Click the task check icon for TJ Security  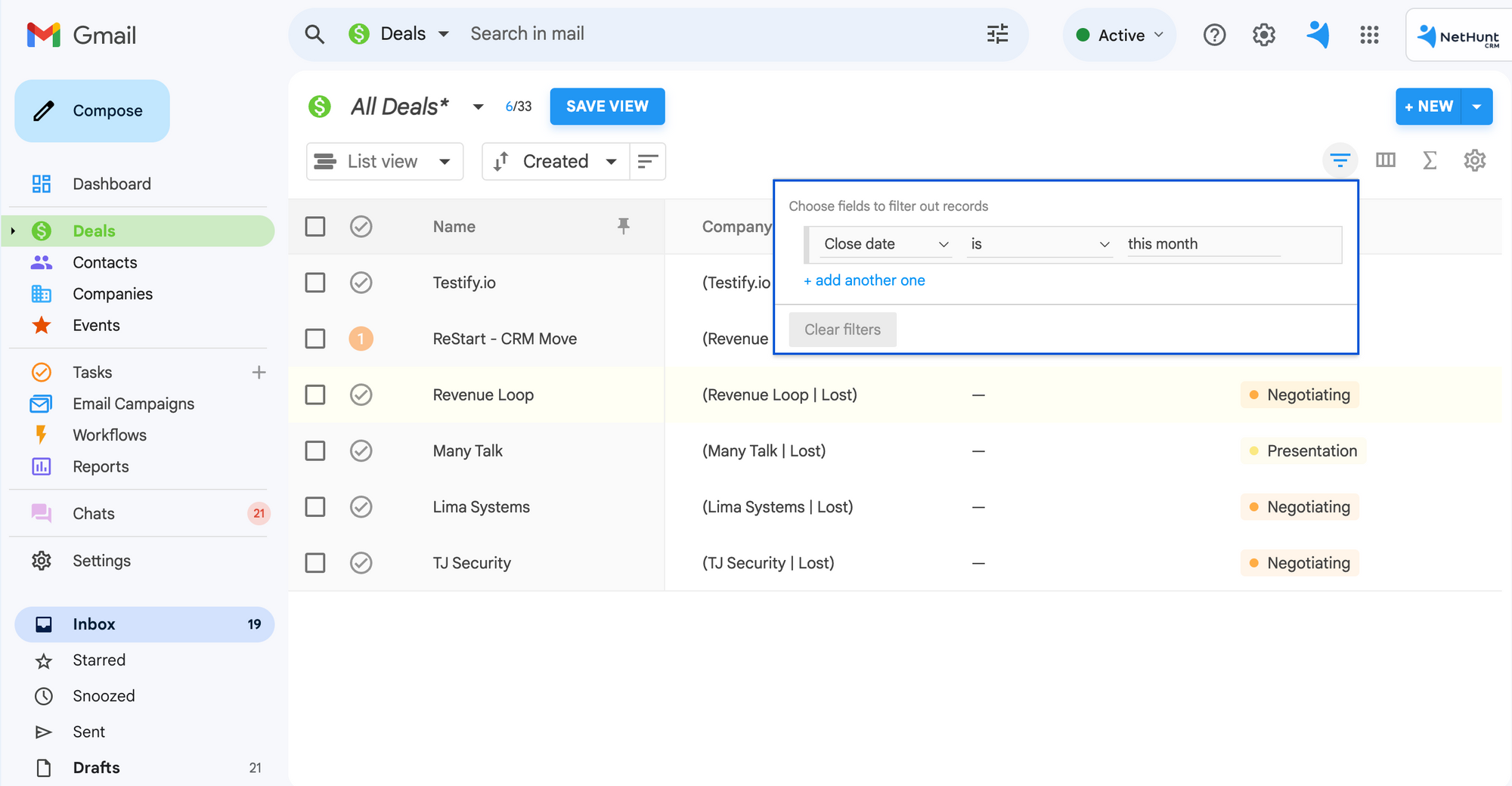[x=361, y=563]
